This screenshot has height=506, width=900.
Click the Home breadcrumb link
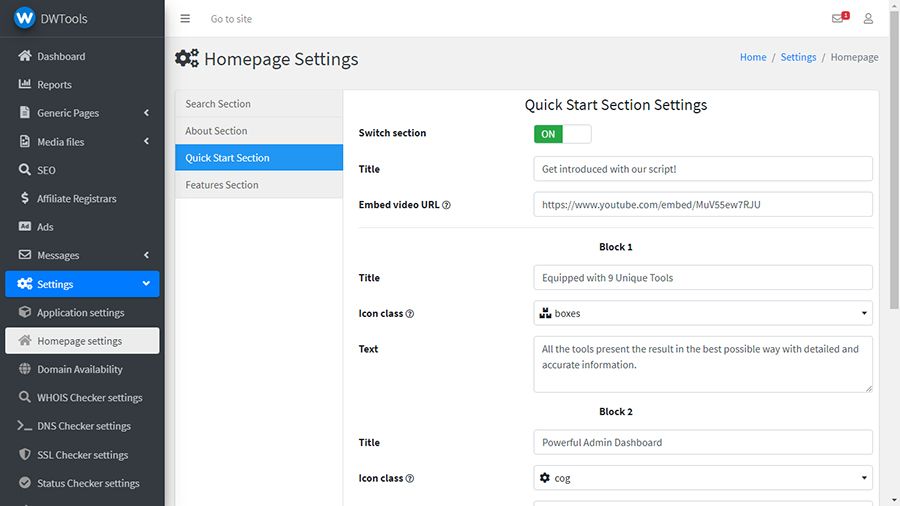coord(753,57)
